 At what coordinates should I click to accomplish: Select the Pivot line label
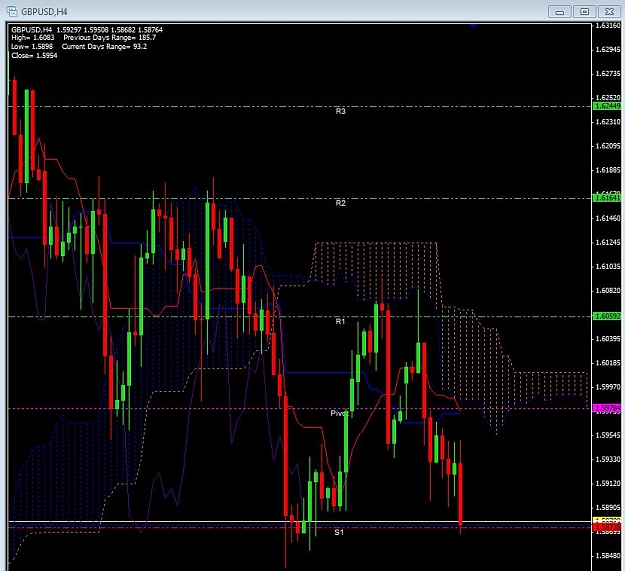(x=339, y=413)
